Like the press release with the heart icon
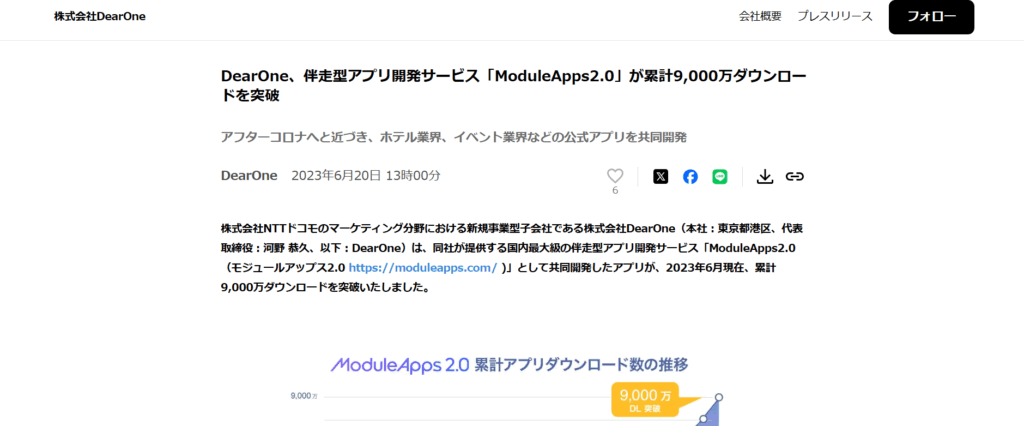Image resolution: width=1024 pixels, height=426 pixels. [x=615, y=176]
